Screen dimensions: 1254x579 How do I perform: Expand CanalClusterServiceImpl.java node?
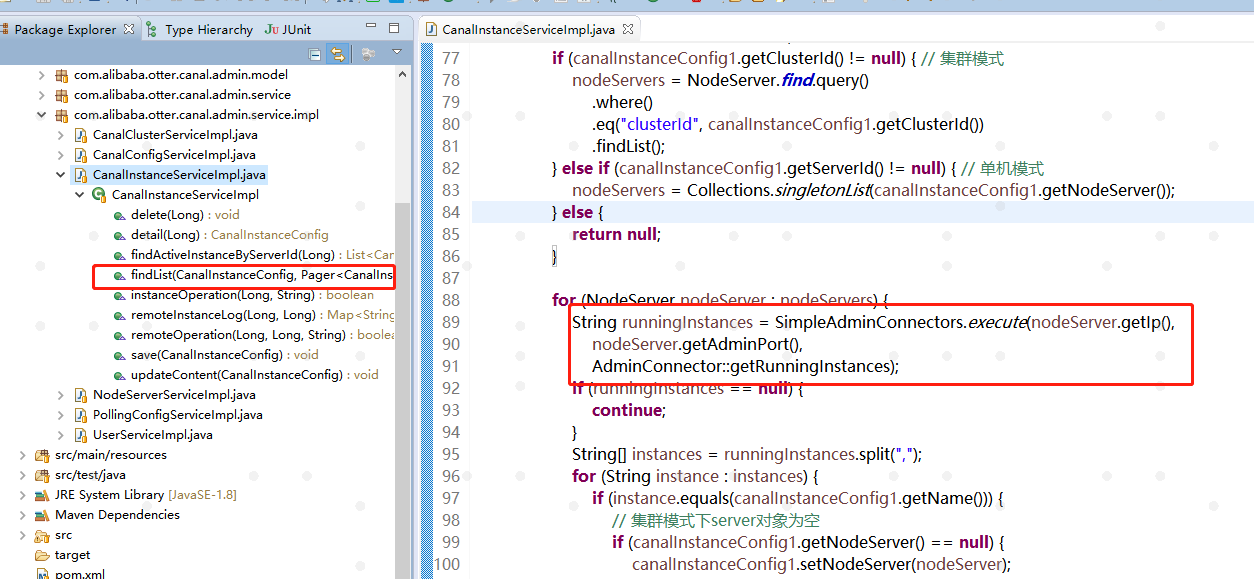pos(60,135)
